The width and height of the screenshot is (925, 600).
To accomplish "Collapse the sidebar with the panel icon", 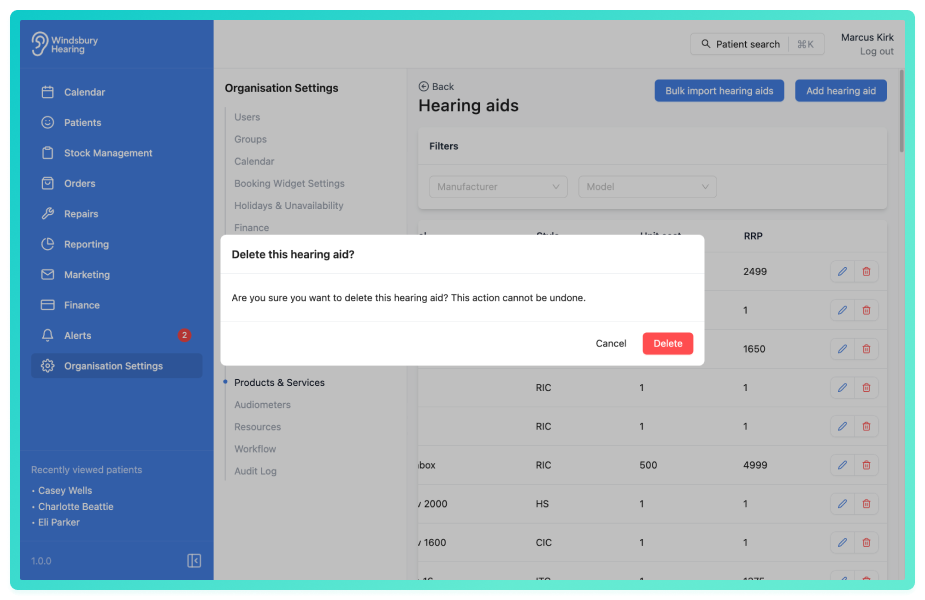I will coord(194,560).
